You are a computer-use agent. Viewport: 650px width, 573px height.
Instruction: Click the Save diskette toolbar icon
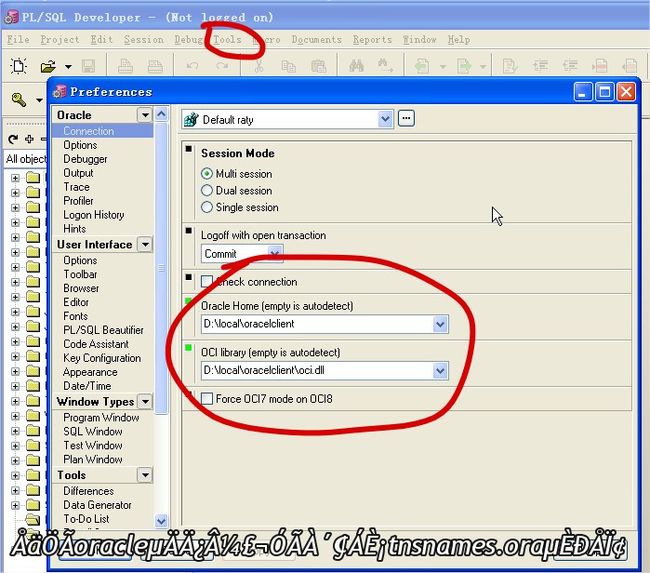click(x=88, y=66)
